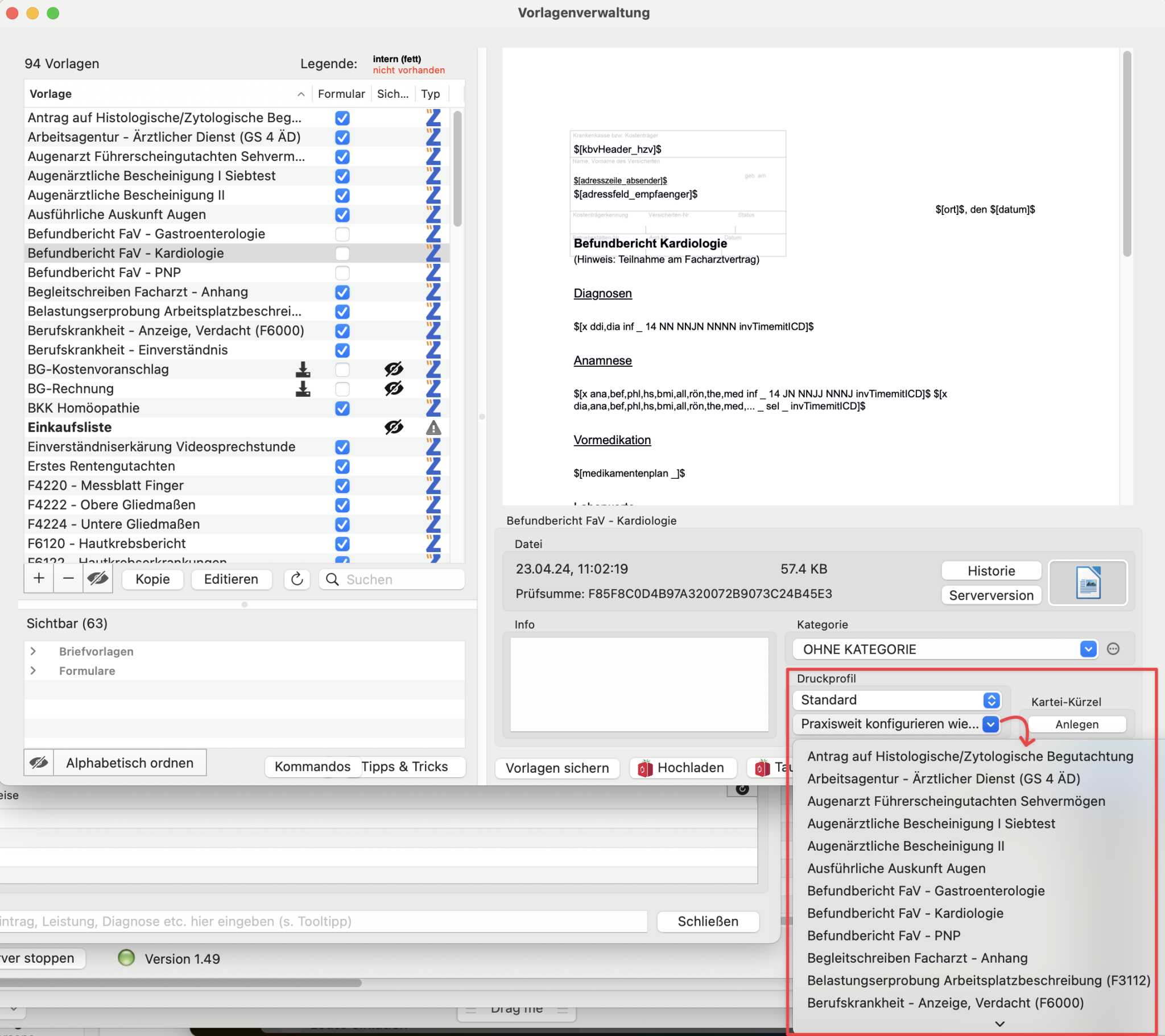
Task: Click the eye icon left of Alphabetisch ordnen
Action: coord(39,763)
